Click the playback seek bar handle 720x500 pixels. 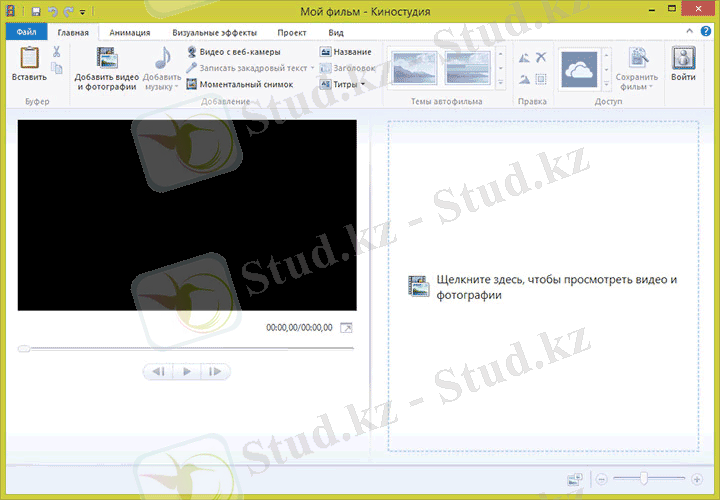click(24, 349)
